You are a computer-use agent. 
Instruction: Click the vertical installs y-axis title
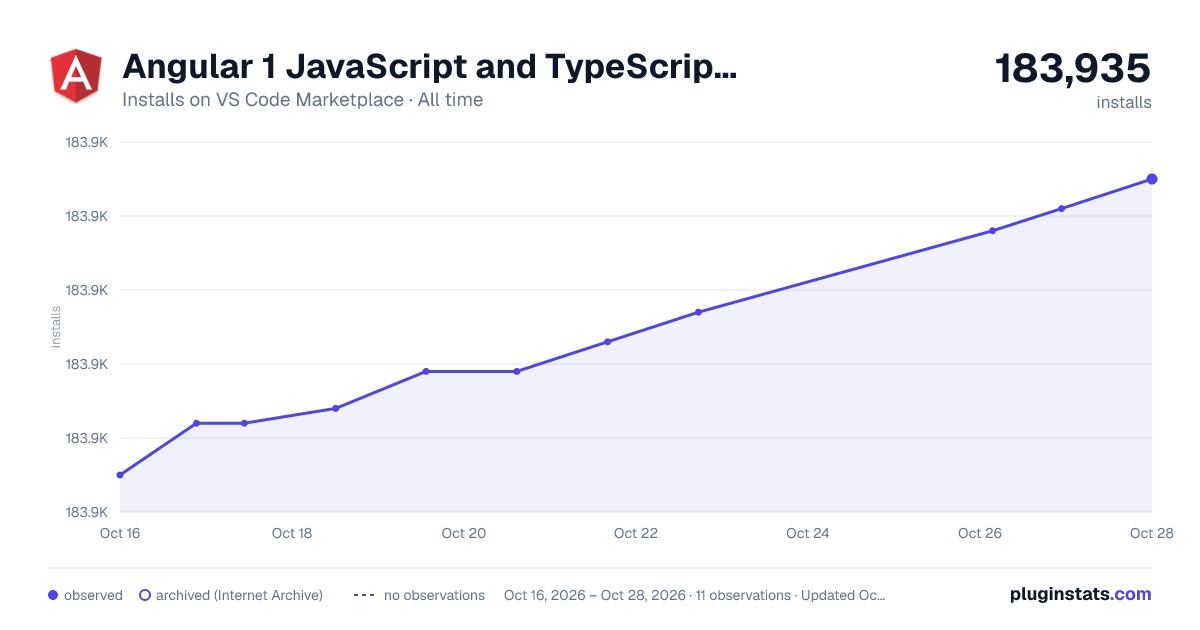click(x=56, y=327)
